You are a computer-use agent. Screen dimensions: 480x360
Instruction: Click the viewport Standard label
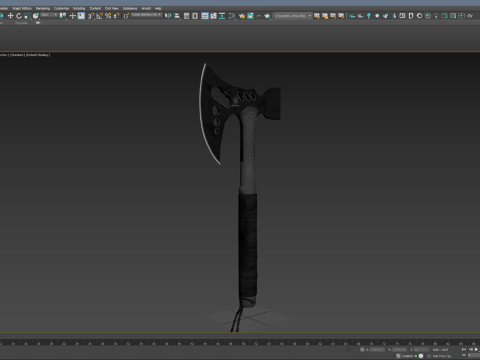(x=17, y=55)
